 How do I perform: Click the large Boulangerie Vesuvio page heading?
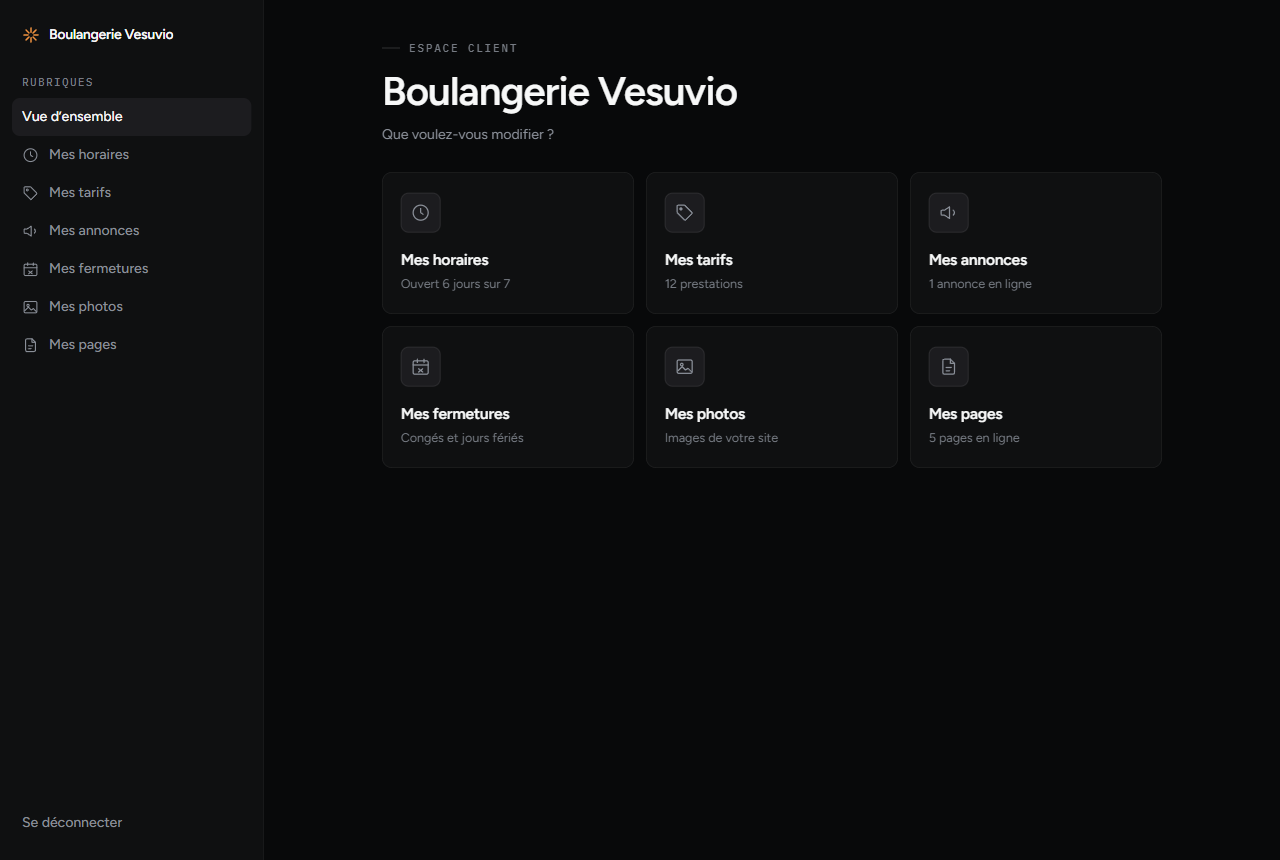point(560,92)
